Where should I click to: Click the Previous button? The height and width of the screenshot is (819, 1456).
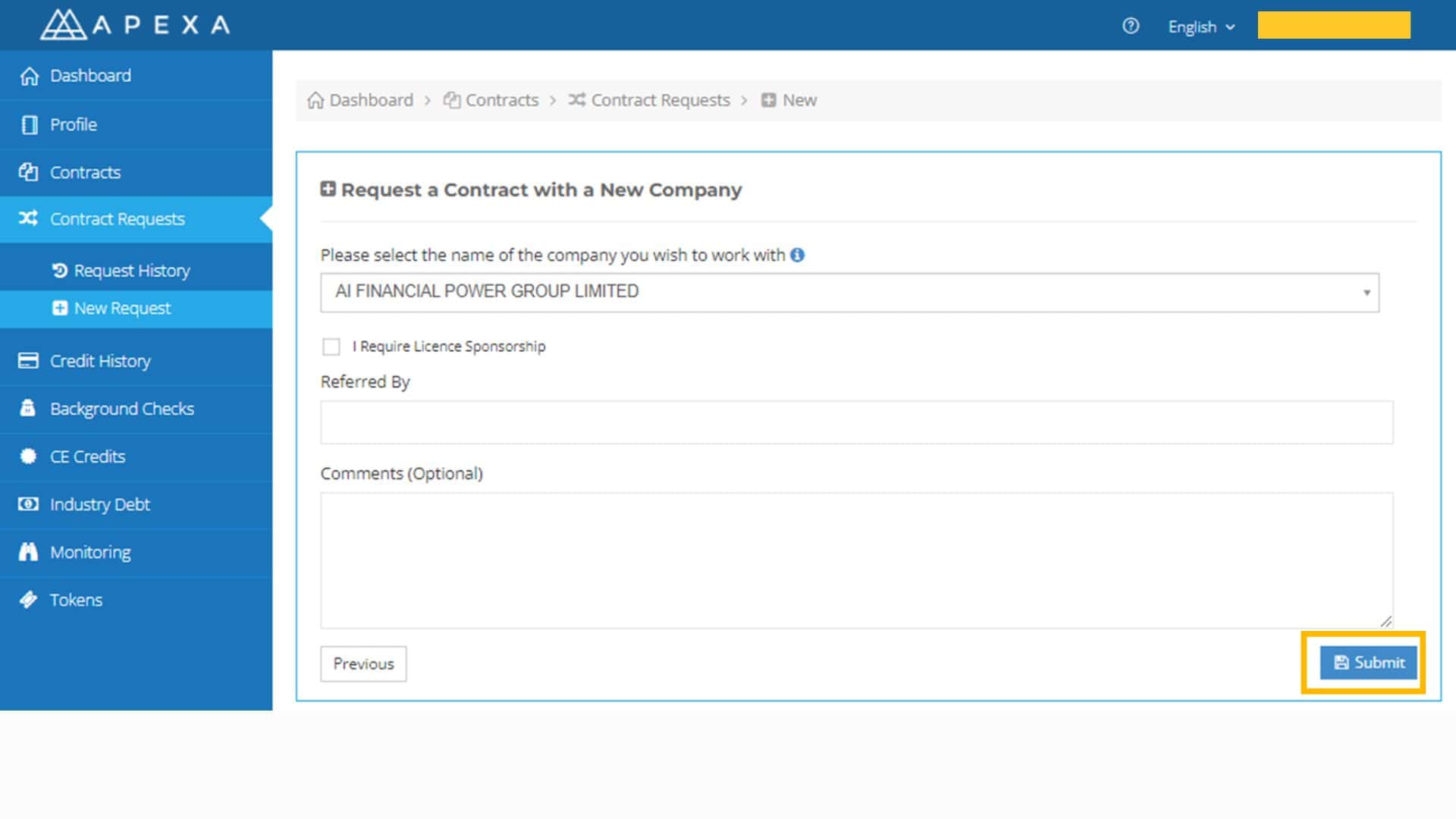(x=364, y=663)
